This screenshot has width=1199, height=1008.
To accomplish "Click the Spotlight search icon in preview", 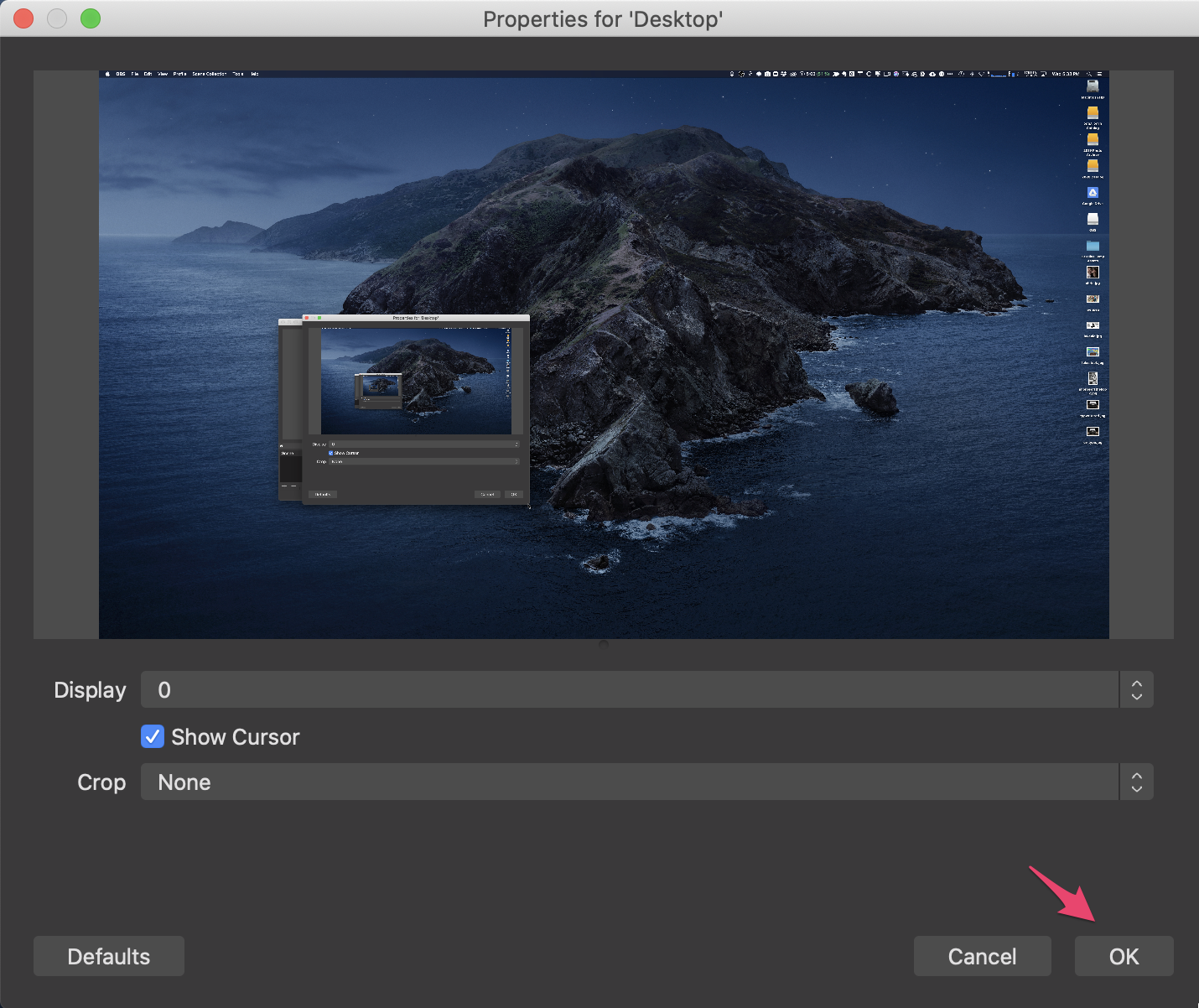I will (1089, 74).
